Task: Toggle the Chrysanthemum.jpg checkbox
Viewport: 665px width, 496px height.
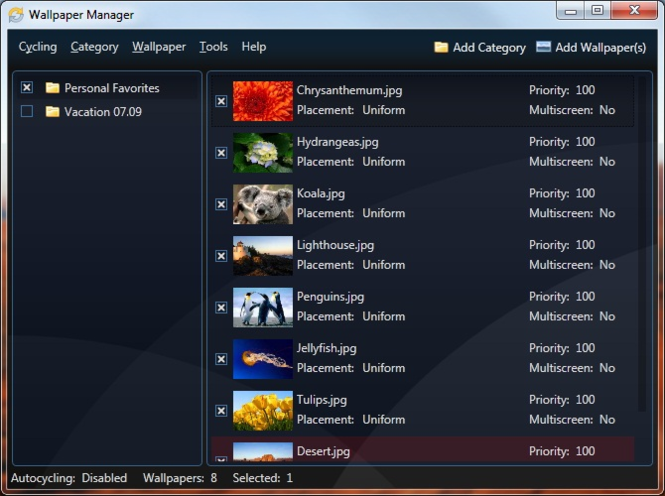Action: [221, 101]
